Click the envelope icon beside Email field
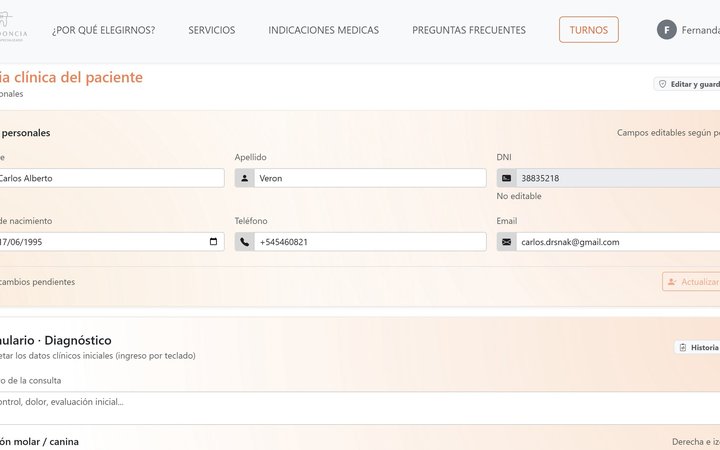The height and width of the screenshot is (450, 720). pyautogui.click(x=507, y=242)
